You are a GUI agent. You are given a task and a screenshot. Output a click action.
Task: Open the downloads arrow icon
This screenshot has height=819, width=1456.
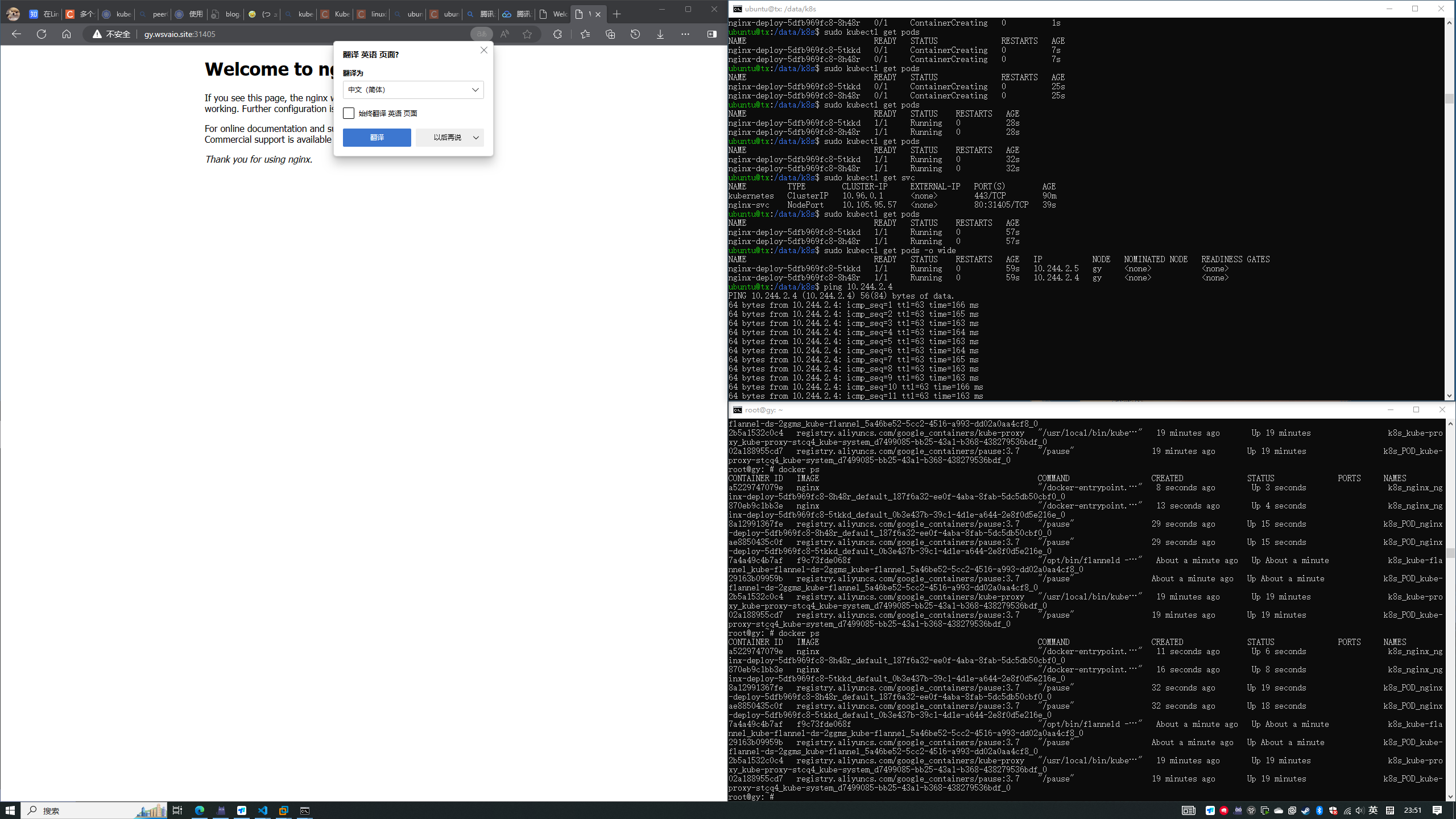660,34
